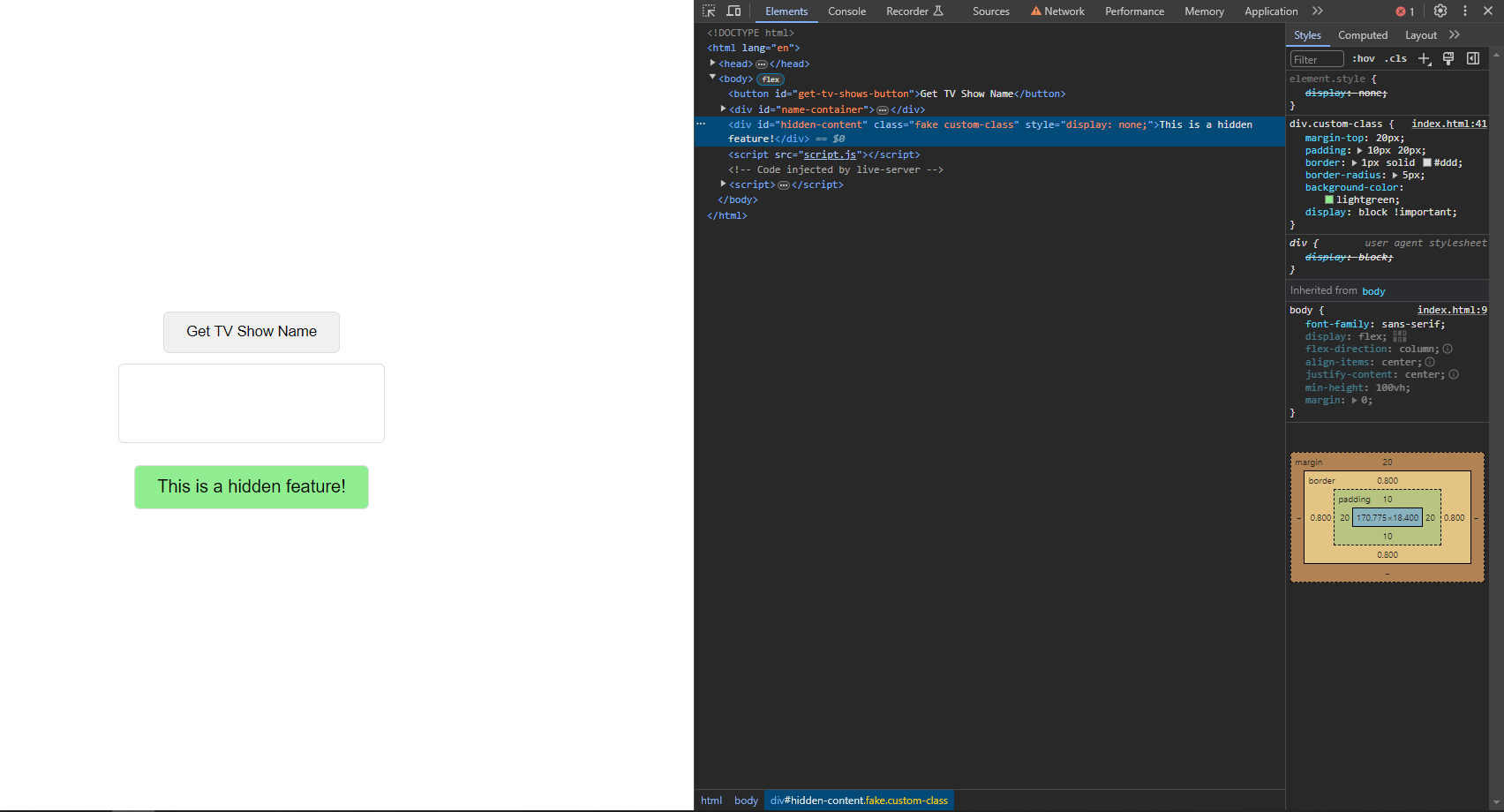Open DevTools settings gear
Screen dimensions: 1504x812
1440,11
